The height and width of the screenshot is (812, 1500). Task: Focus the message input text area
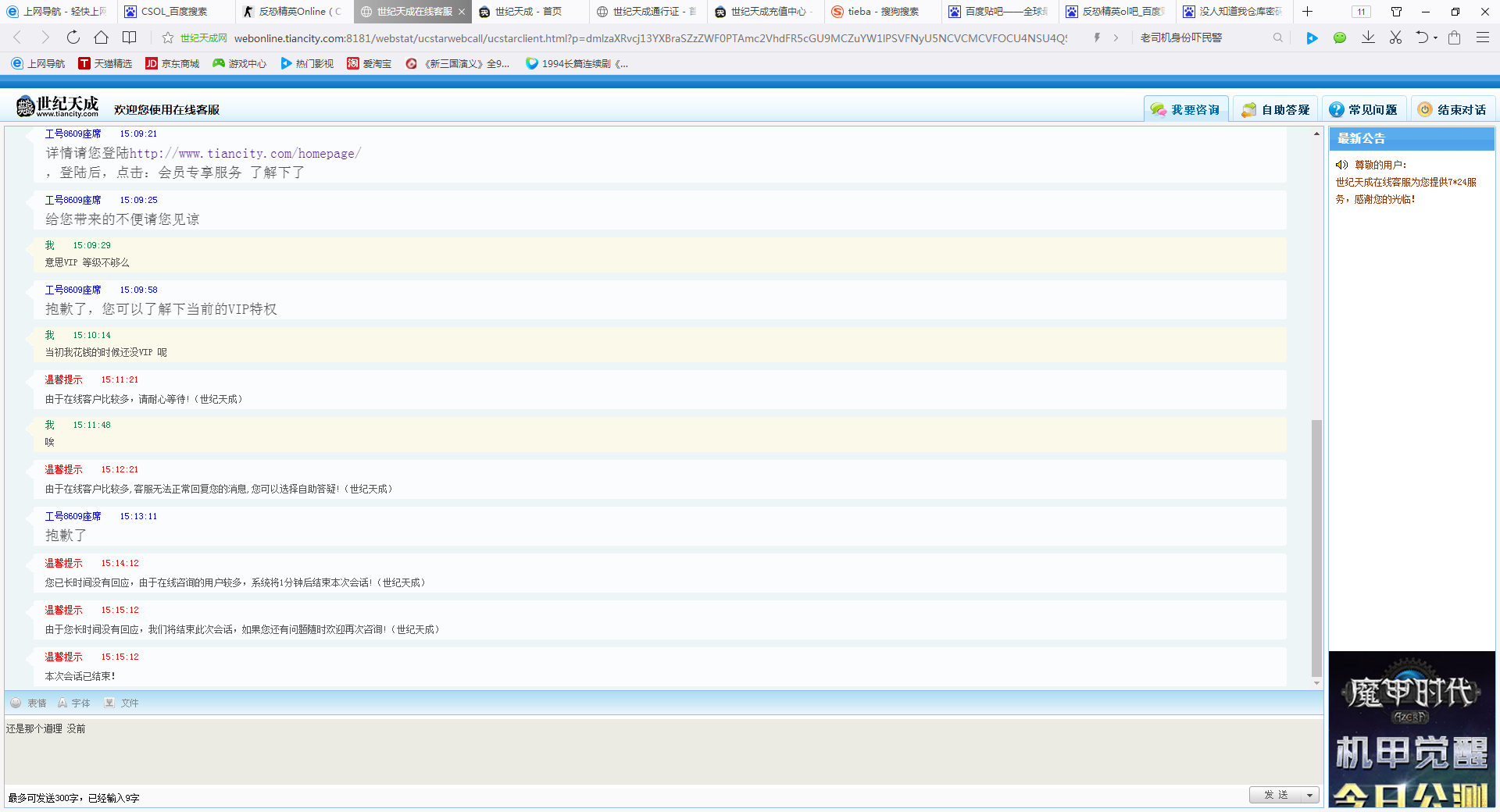pos(663,750)
